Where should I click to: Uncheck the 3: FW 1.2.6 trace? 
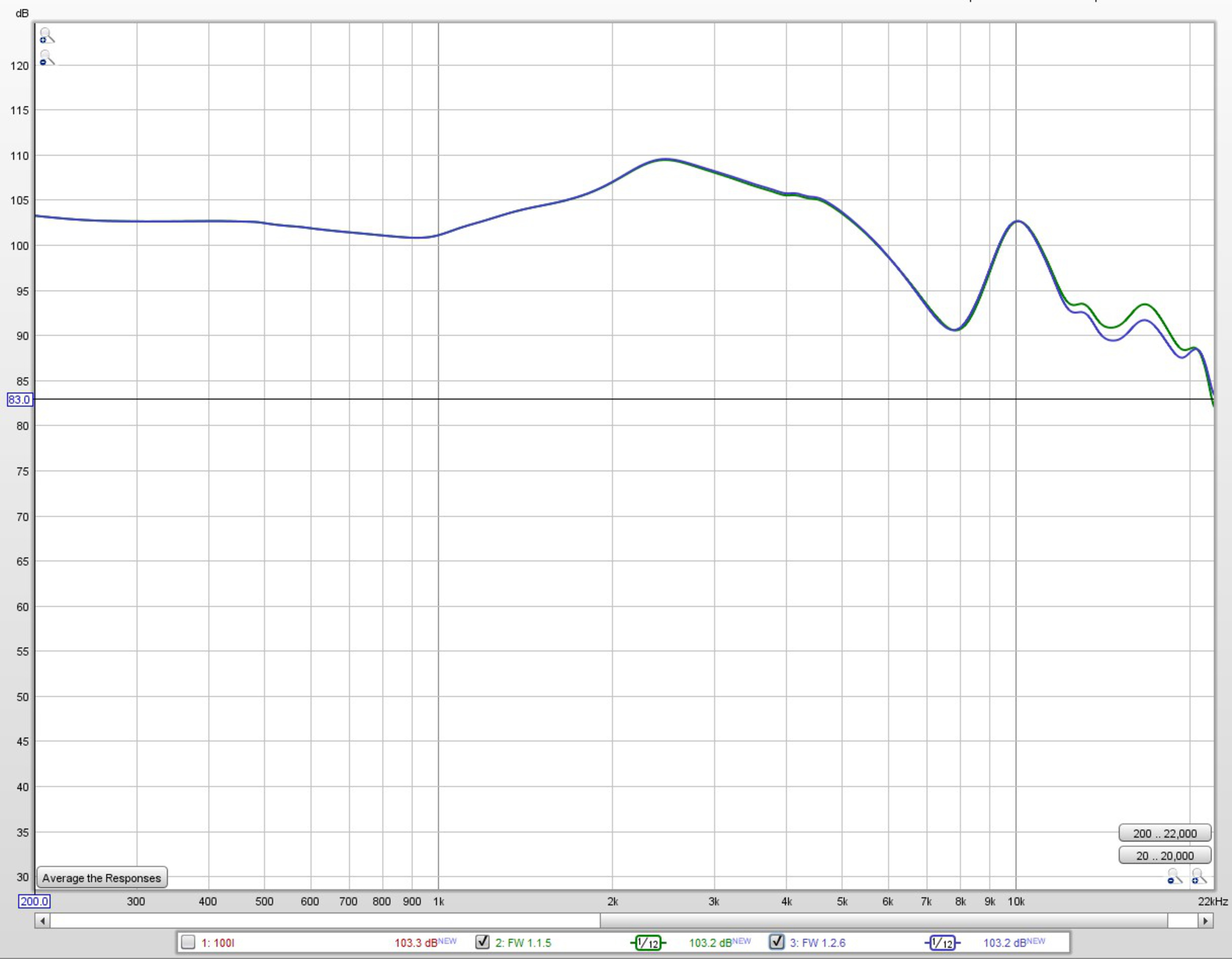777,942
